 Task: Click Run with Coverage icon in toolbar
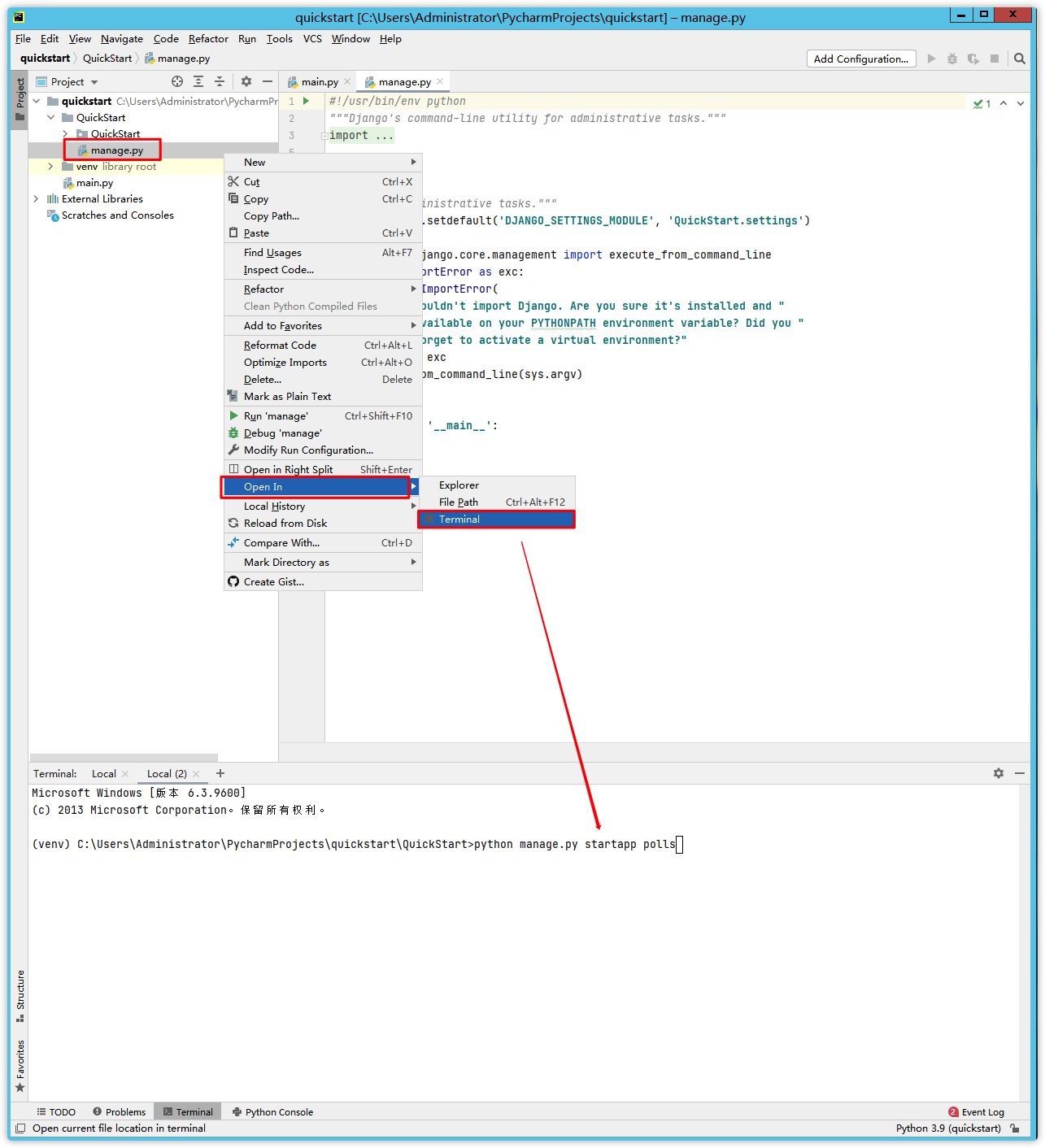point(973,59)
